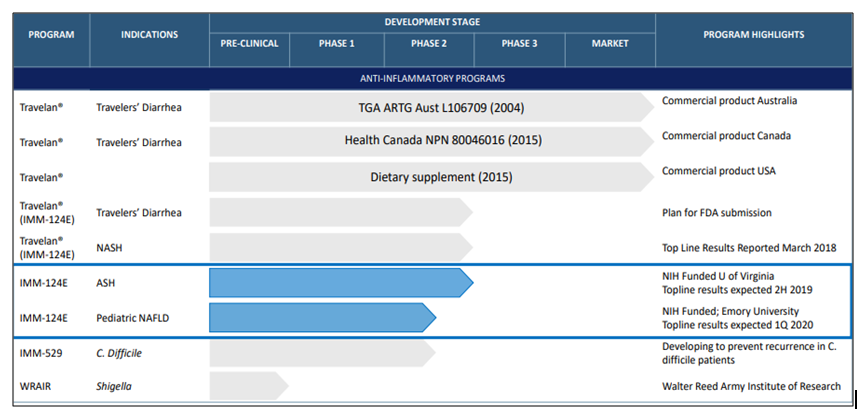This screenshot has height=412, width=866.
Task: Click Commercial product Australia text
Action: click(x=730, y=101)
